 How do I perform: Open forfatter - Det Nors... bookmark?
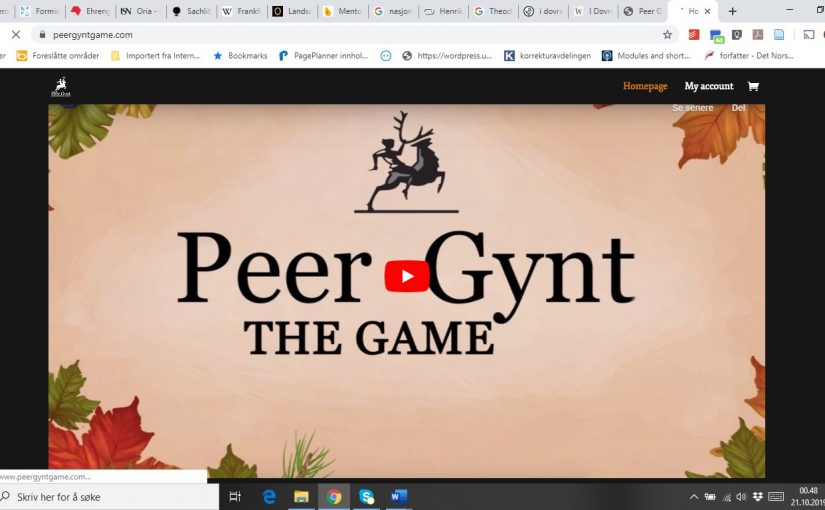click(749, 55)
